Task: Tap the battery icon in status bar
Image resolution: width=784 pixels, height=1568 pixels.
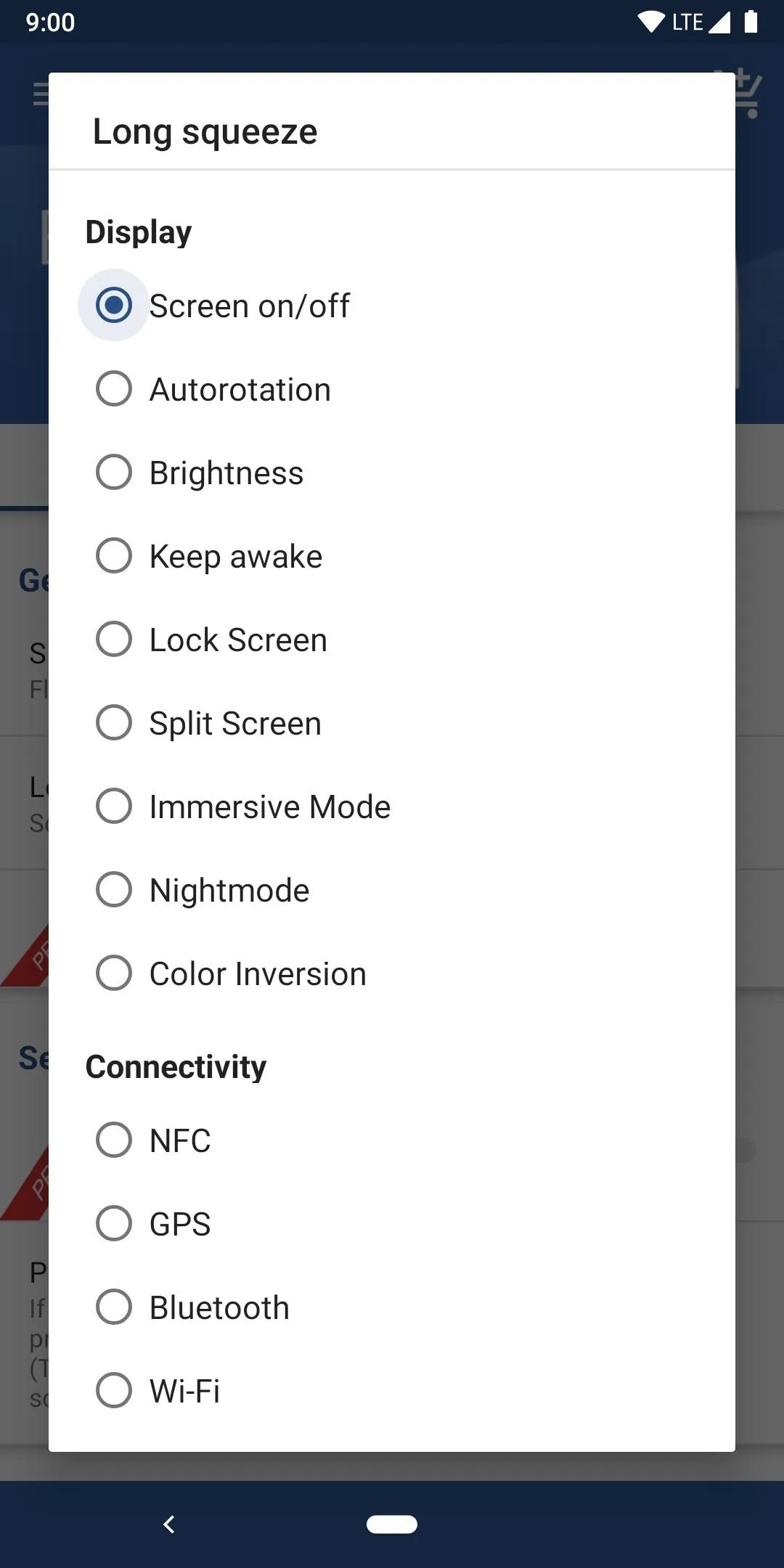Action: (751, 22)
